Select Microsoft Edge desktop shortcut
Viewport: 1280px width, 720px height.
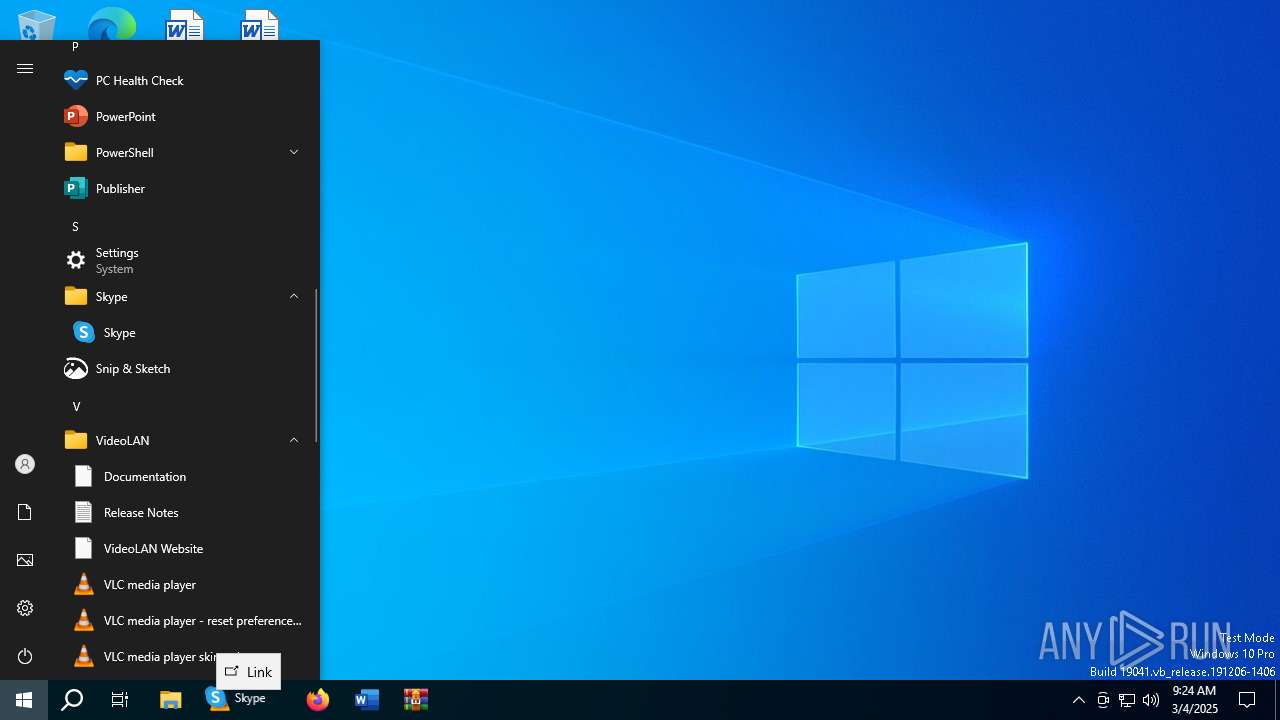111,25
